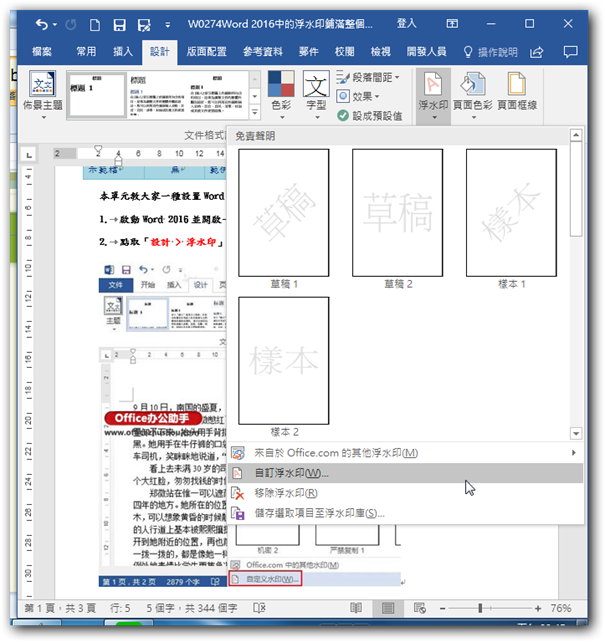The height and width of the screenshot is (642, 605).
Task: Open the 頁面色彩 page color dropdown
Action: click(x=473, y=95)
